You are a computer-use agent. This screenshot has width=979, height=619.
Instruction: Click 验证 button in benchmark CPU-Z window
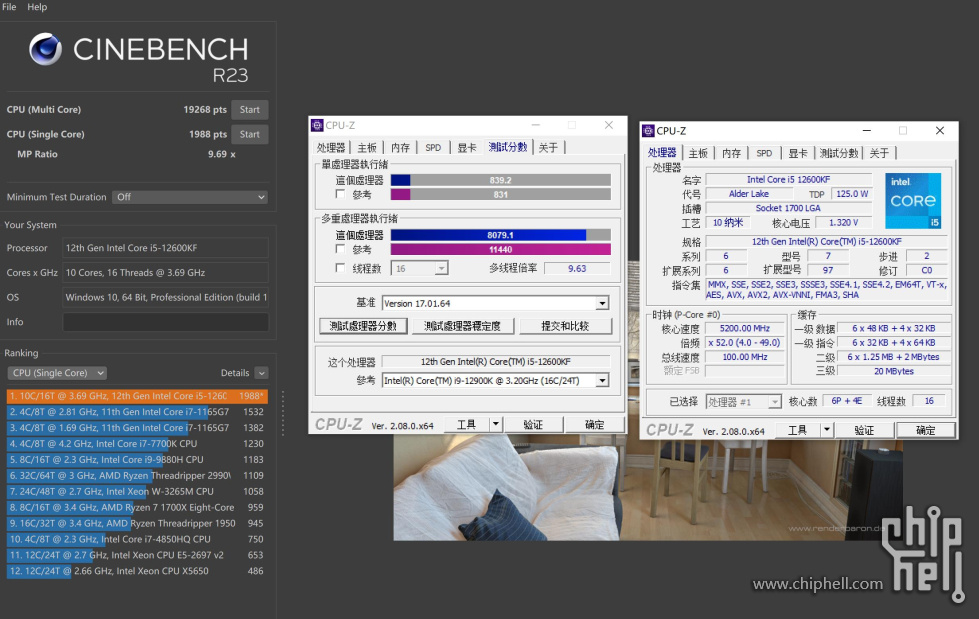(x=533, y=425)
